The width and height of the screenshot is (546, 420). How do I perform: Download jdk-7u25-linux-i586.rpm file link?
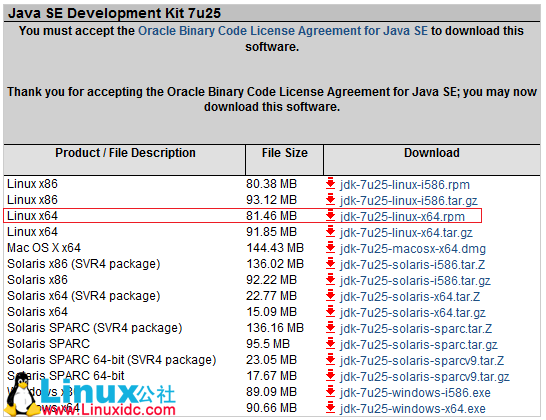[x=405, y=185]
